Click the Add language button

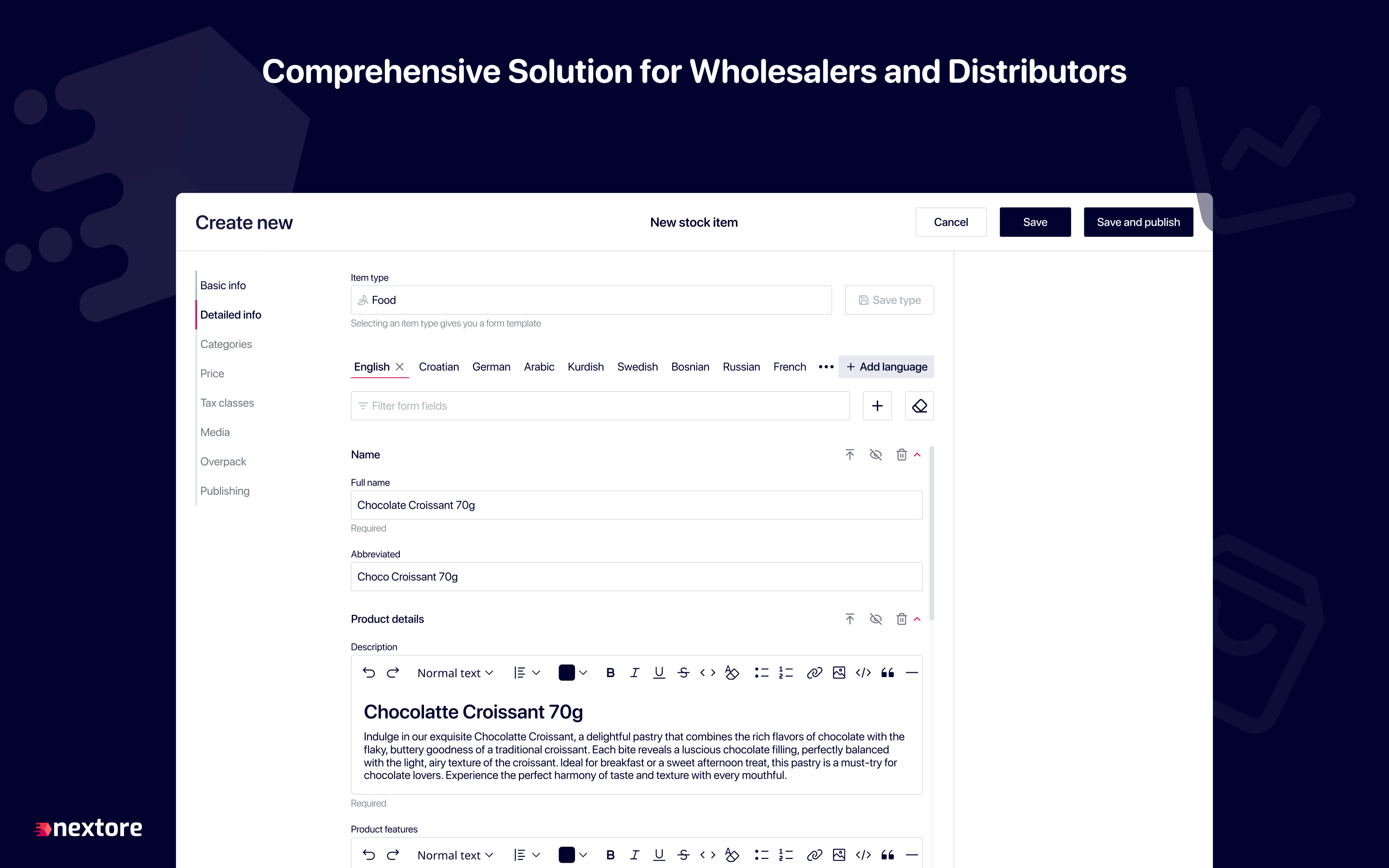(886, 367)
